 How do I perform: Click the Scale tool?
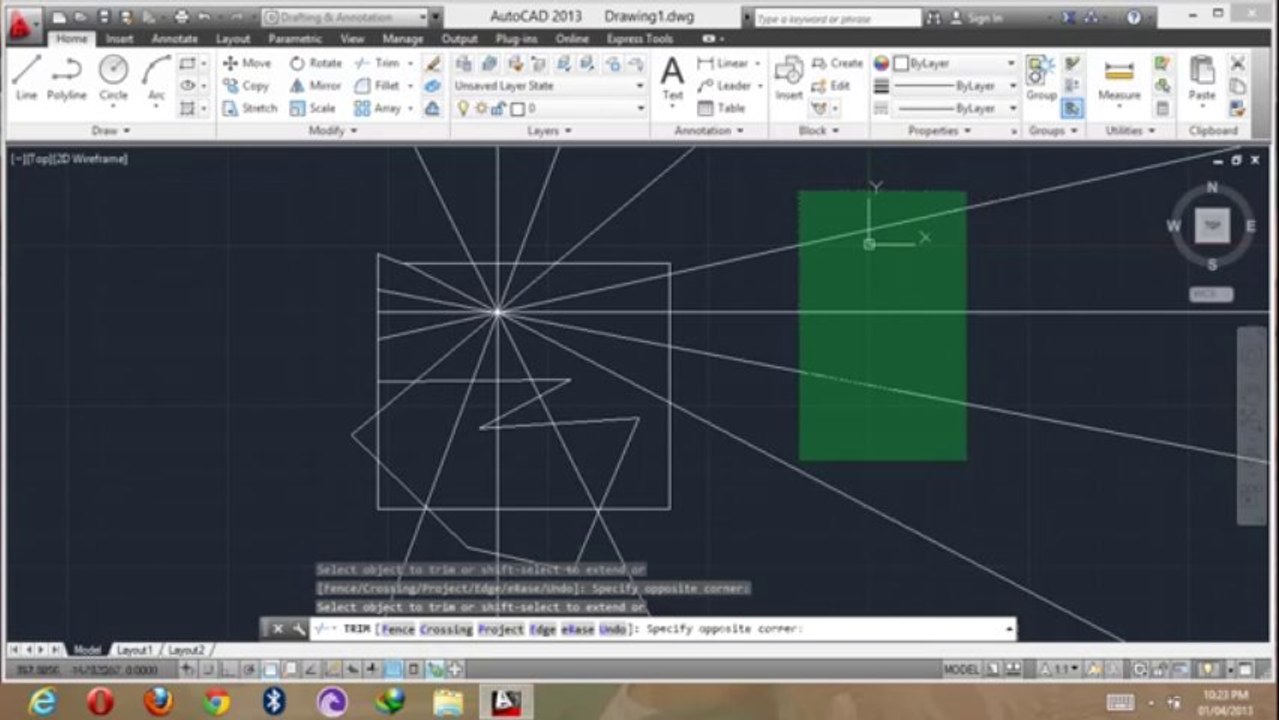pos(313,108)
